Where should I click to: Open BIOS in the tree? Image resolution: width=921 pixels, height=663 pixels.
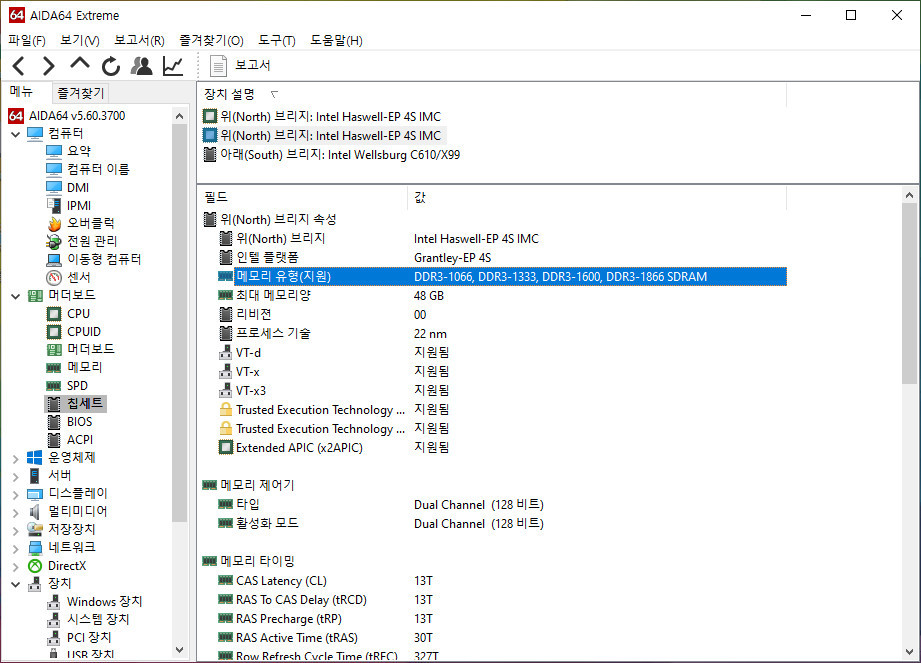pyautogui.click(x=79, y=422)
